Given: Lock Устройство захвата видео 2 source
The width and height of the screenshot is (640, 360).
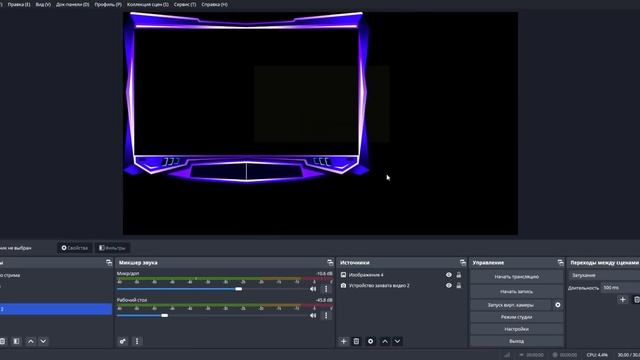Looking at the screenshot, I should tap(459, 286).
